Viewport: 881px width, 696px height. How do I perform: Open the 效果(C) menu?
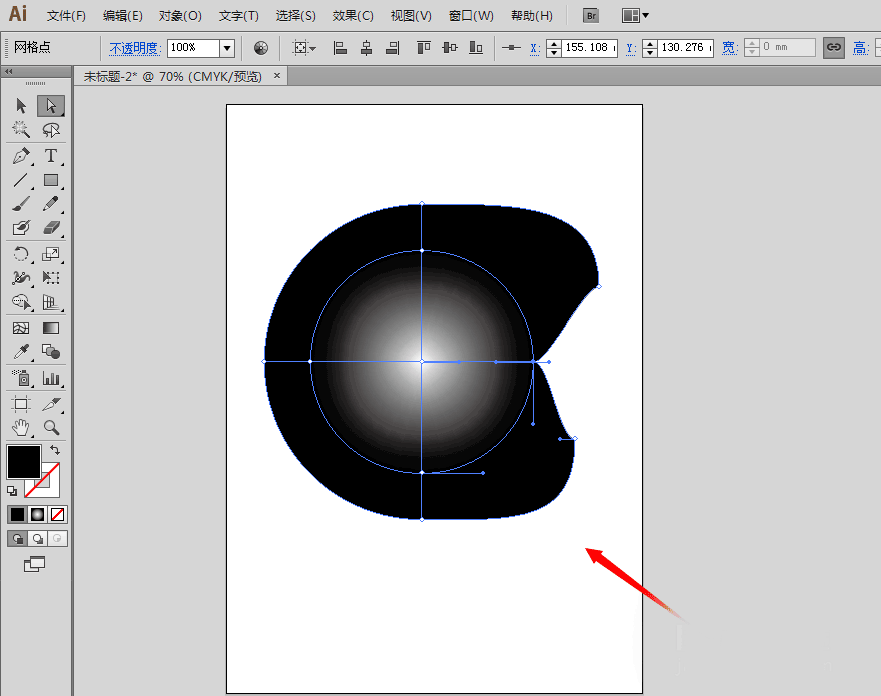pyautogui.click(x=353, y=16)
